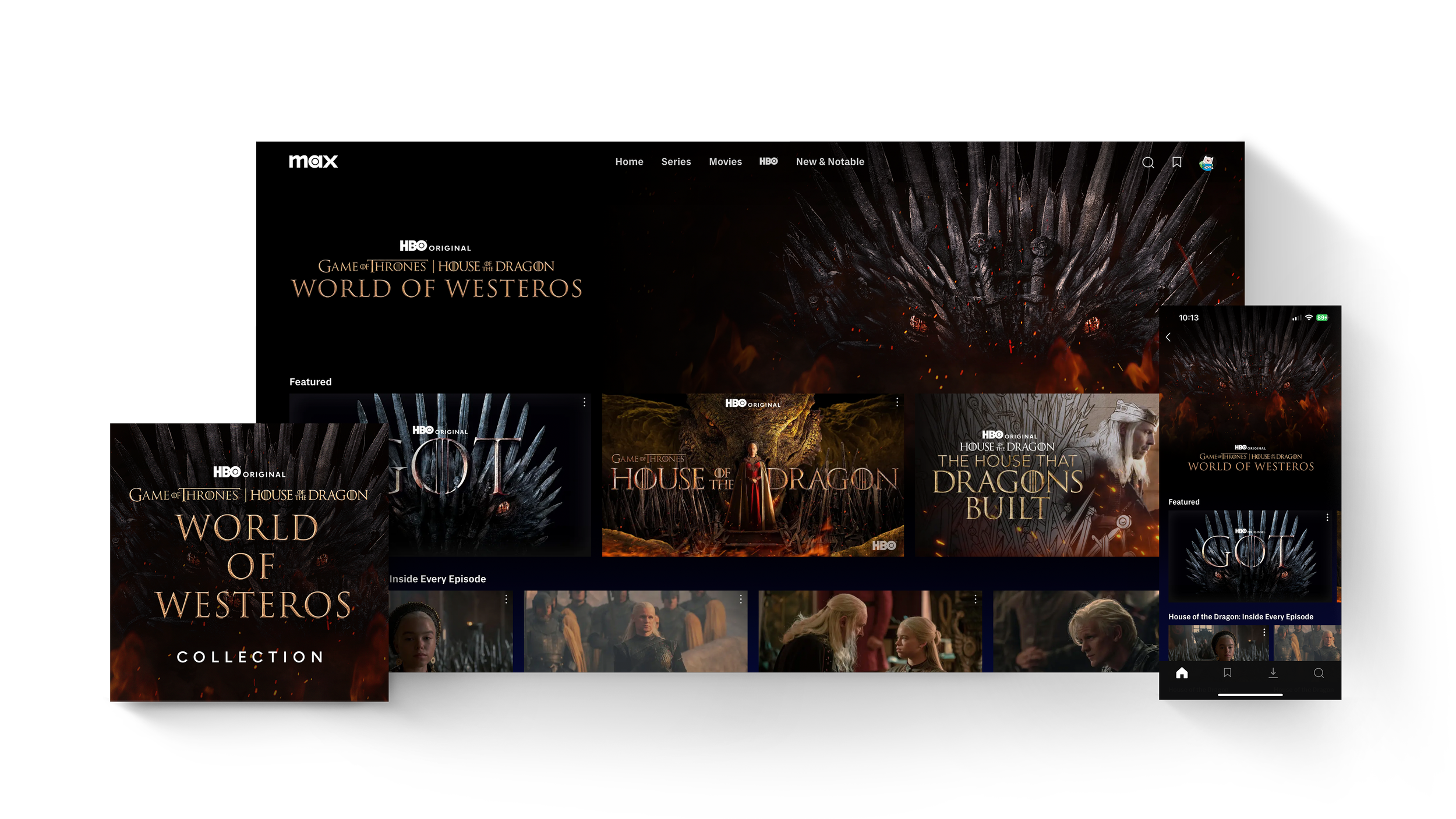Open Movies in top navigation
1456x819 pixels.
pos(725,162)
